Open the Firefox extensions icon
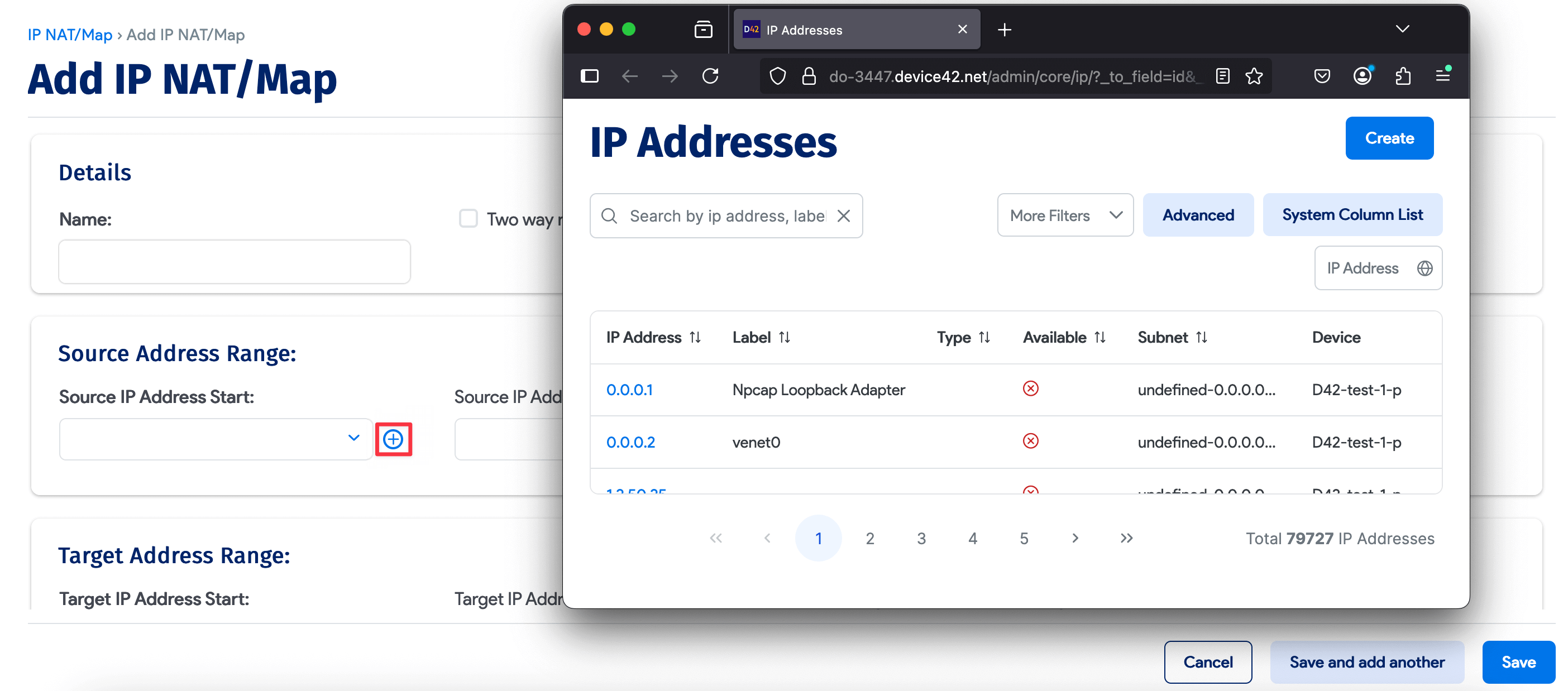Image resolution: width=1568 pixels, height=691 pixels. point(1403,76)
